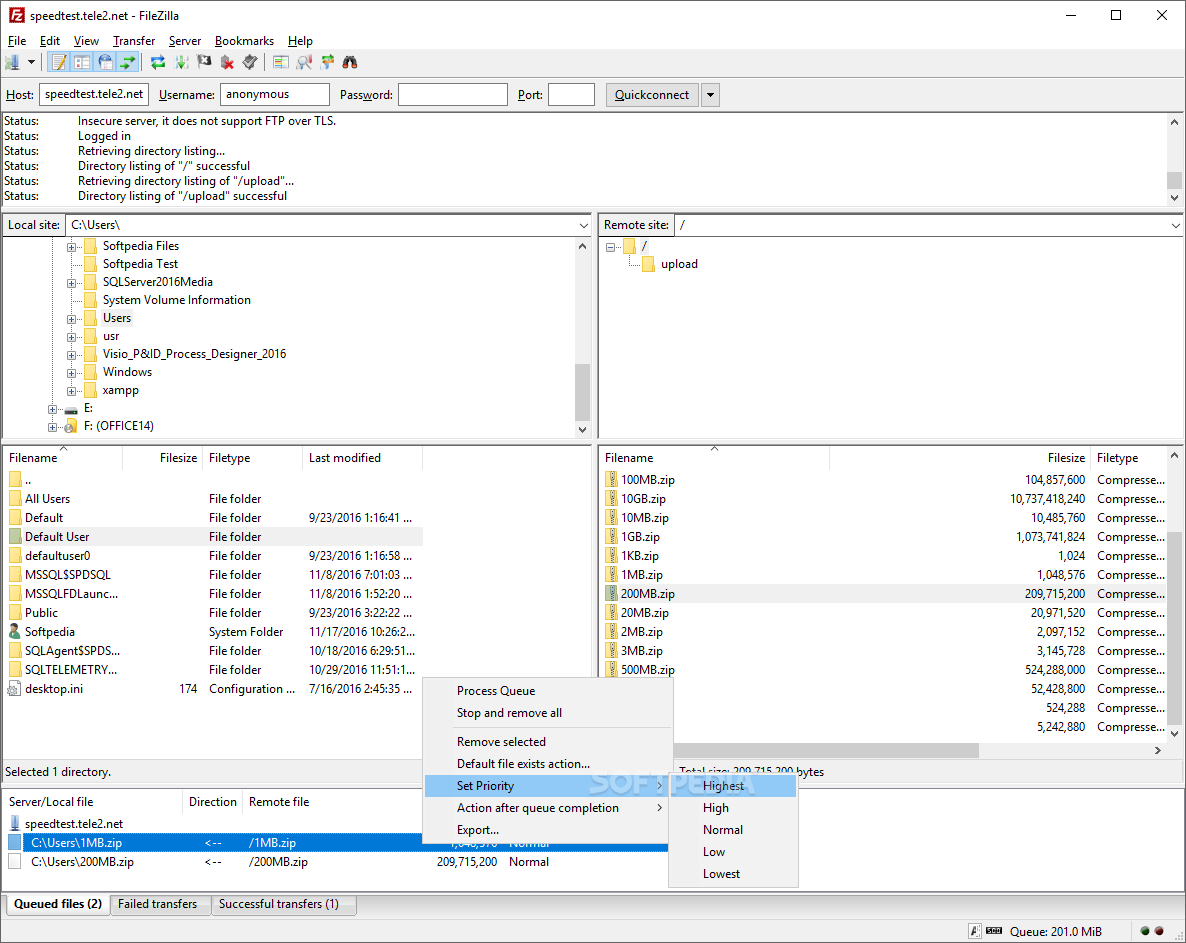1186x943 pixels.
Task: Click the cancel current operation flag icon
Action: (204, 62)
